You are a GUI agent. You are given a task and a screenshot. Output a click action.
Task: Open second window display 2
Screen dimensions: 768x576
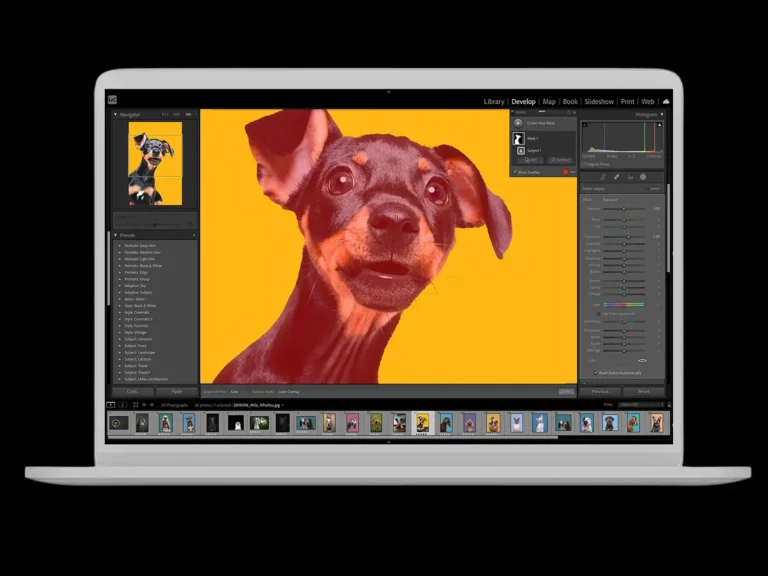pos(122,405)
